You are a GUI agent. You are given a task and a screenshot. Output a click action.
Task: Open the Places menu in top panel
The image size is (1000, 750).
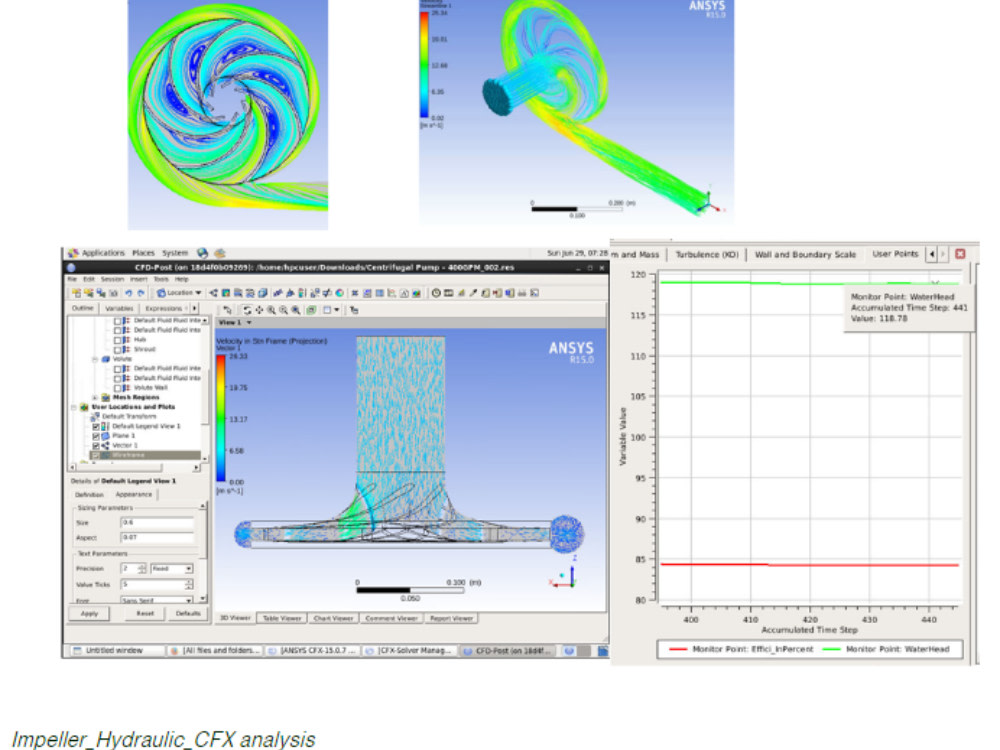coord(143,253)
